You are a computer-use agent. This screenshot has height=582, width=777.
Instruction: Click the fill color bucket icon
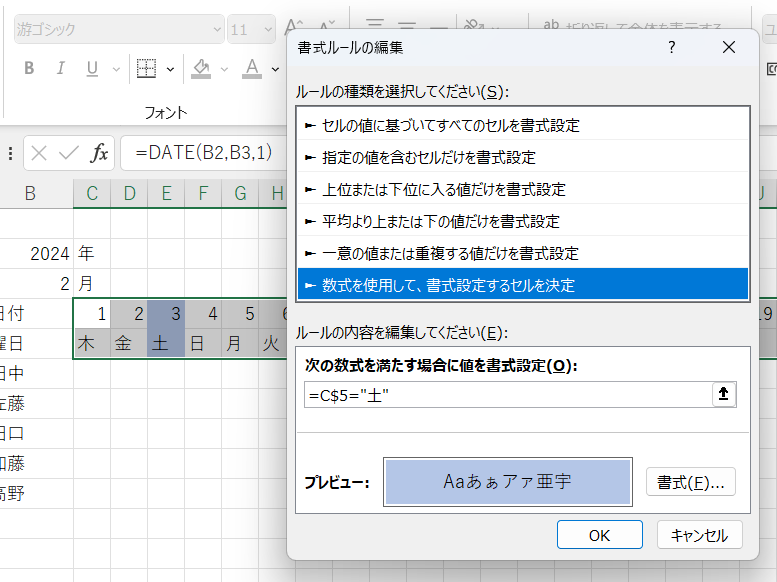[x=201, y=69]
